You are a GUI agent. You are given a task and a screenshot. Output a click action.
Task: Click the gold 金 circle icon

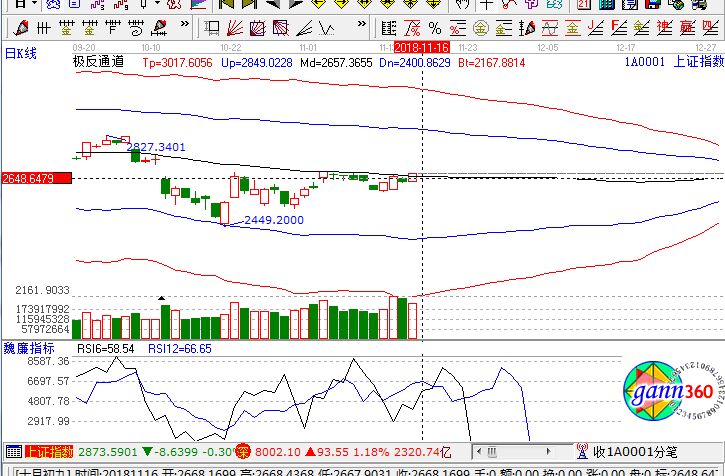tap(482, 27)
